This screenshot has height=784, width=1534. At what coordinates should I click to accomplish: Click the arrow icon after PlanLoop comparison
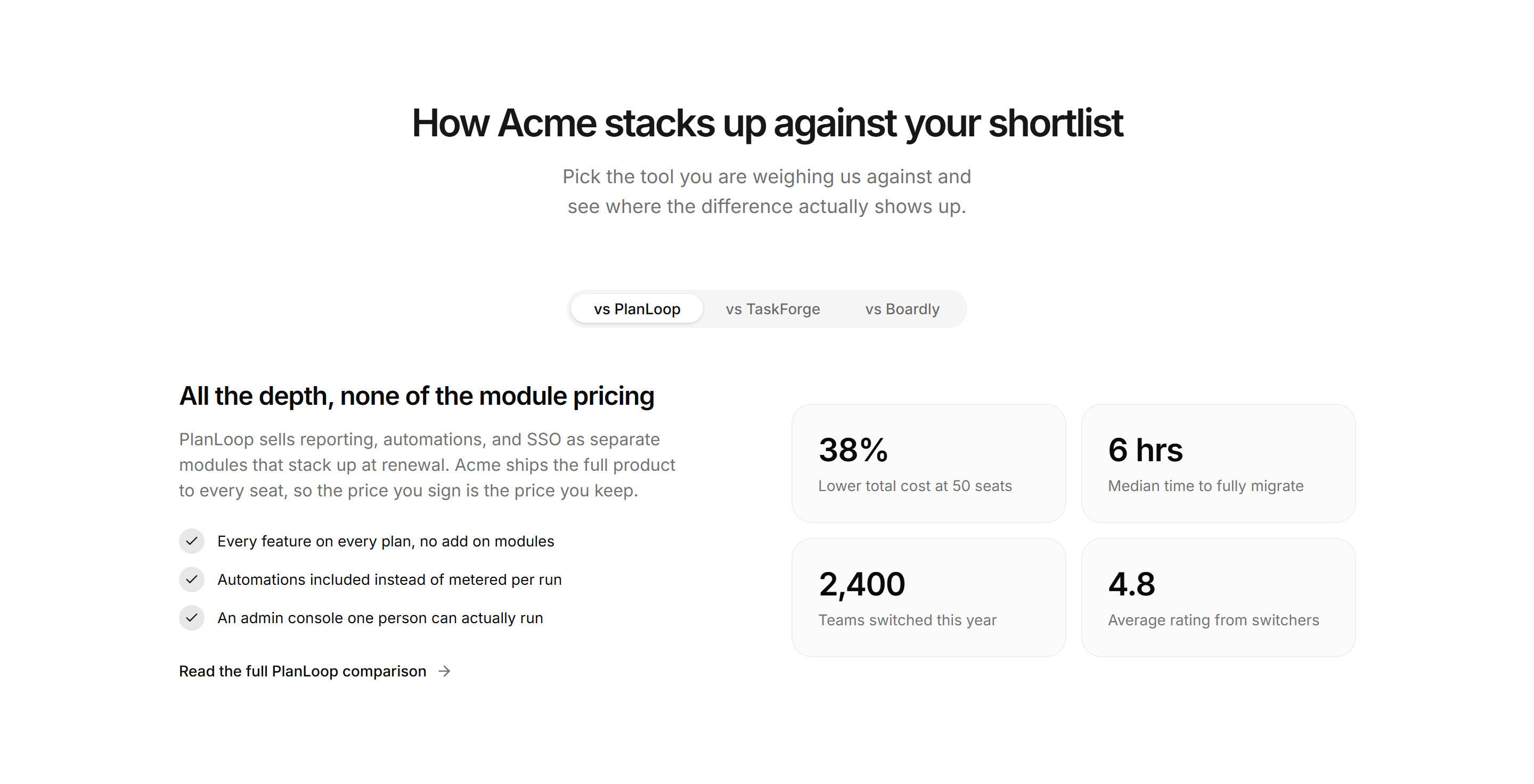[x=444, y=671]
